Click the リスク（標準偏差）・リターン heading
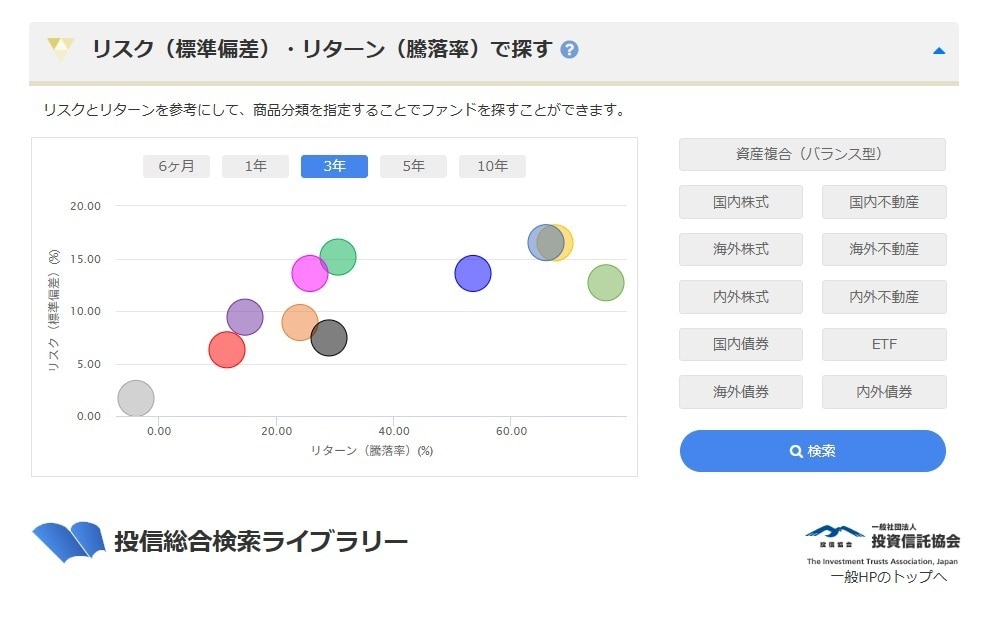 click(x=322, y=49)
